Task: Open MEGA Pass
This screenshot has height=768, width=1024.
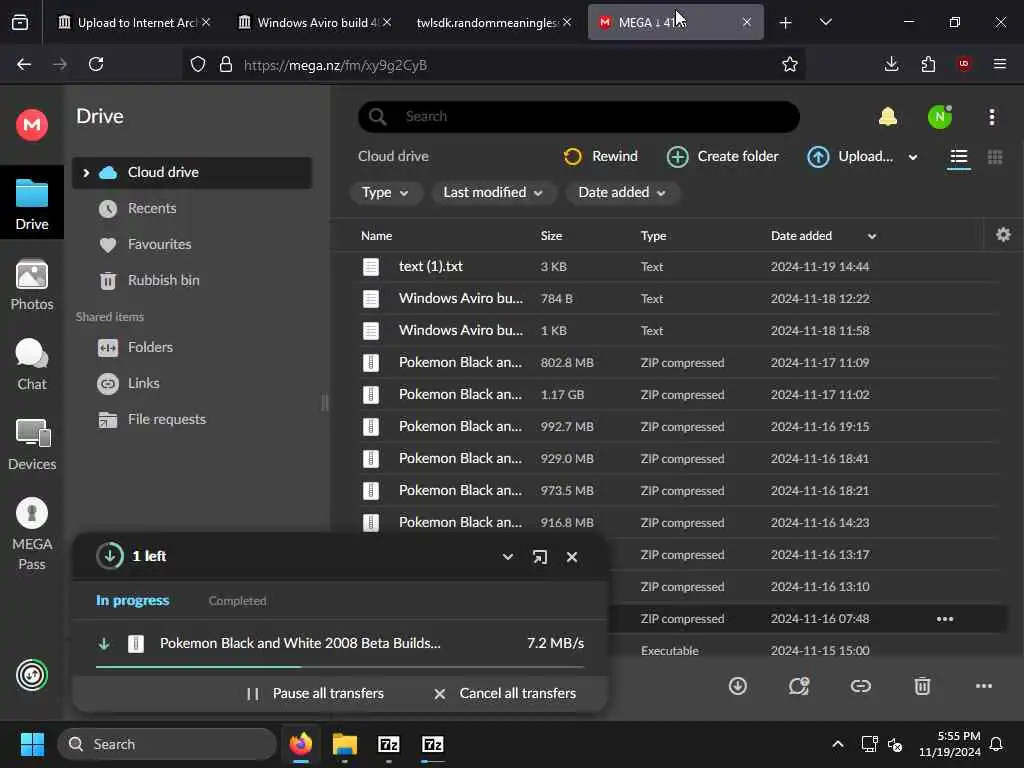Action: 31,534
